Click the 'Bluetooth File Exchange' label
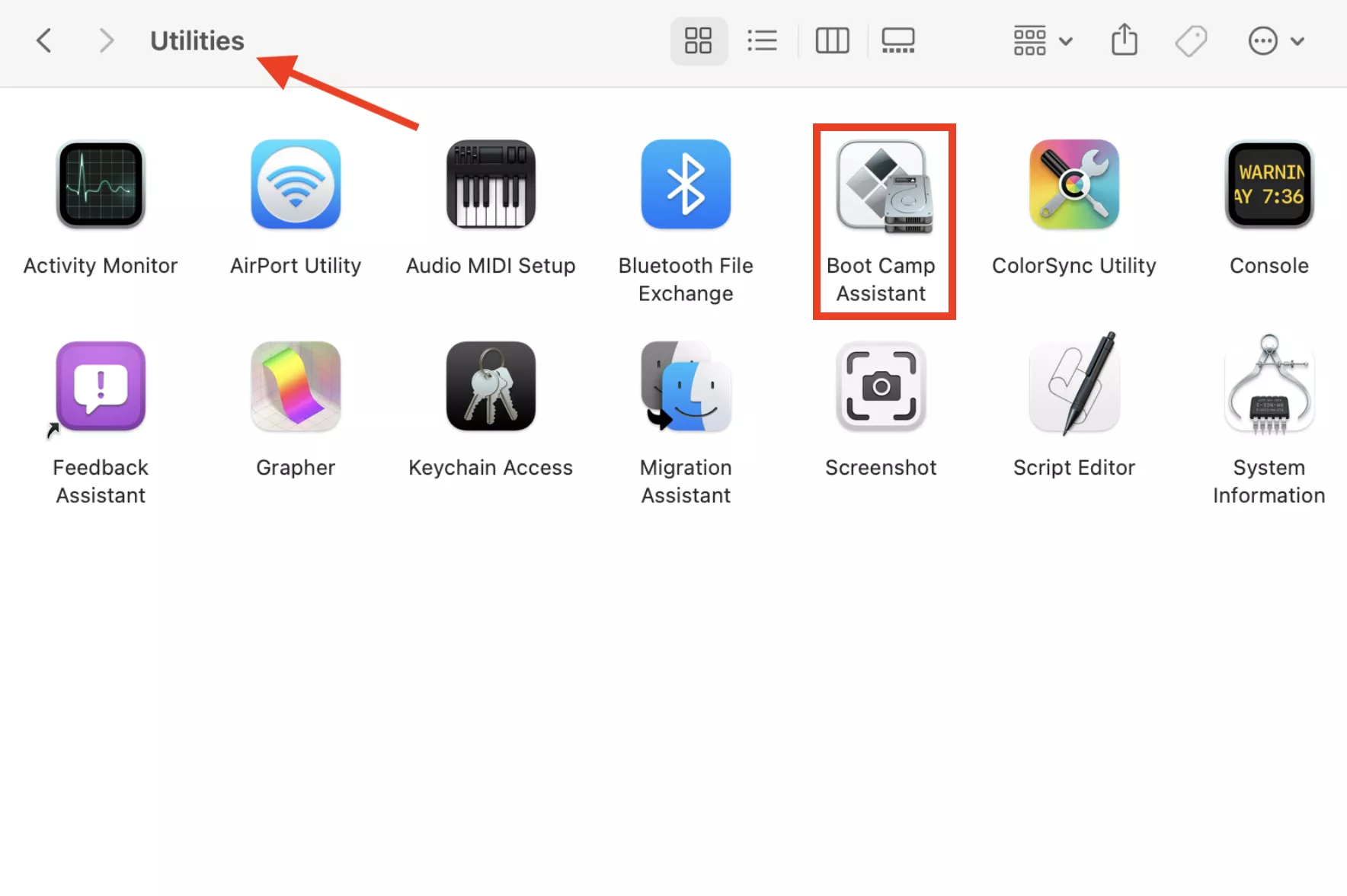The image size is (1347, 896). click(686, 280)
